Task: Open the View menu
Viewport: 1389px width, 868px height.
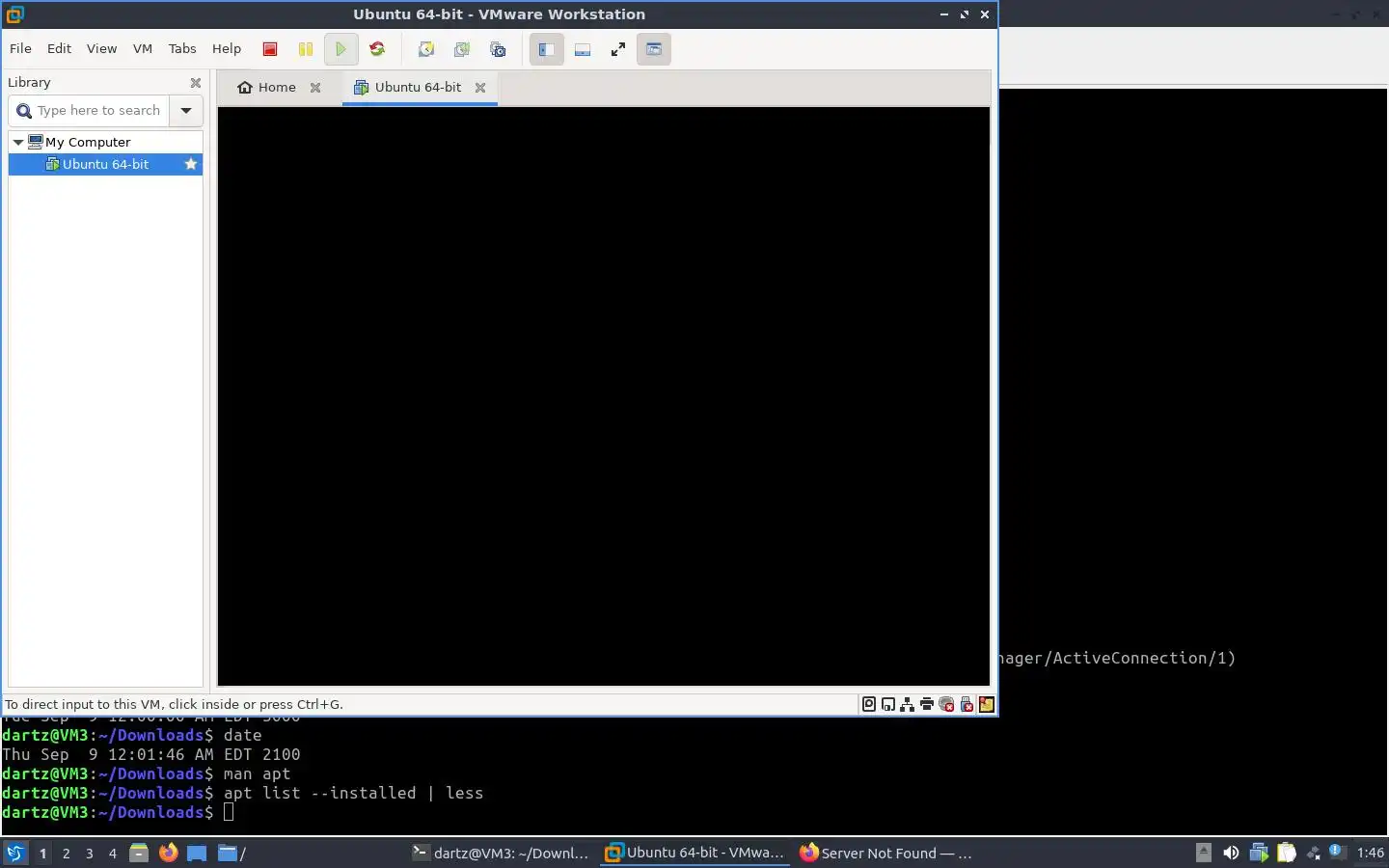Action: [101, 48]
